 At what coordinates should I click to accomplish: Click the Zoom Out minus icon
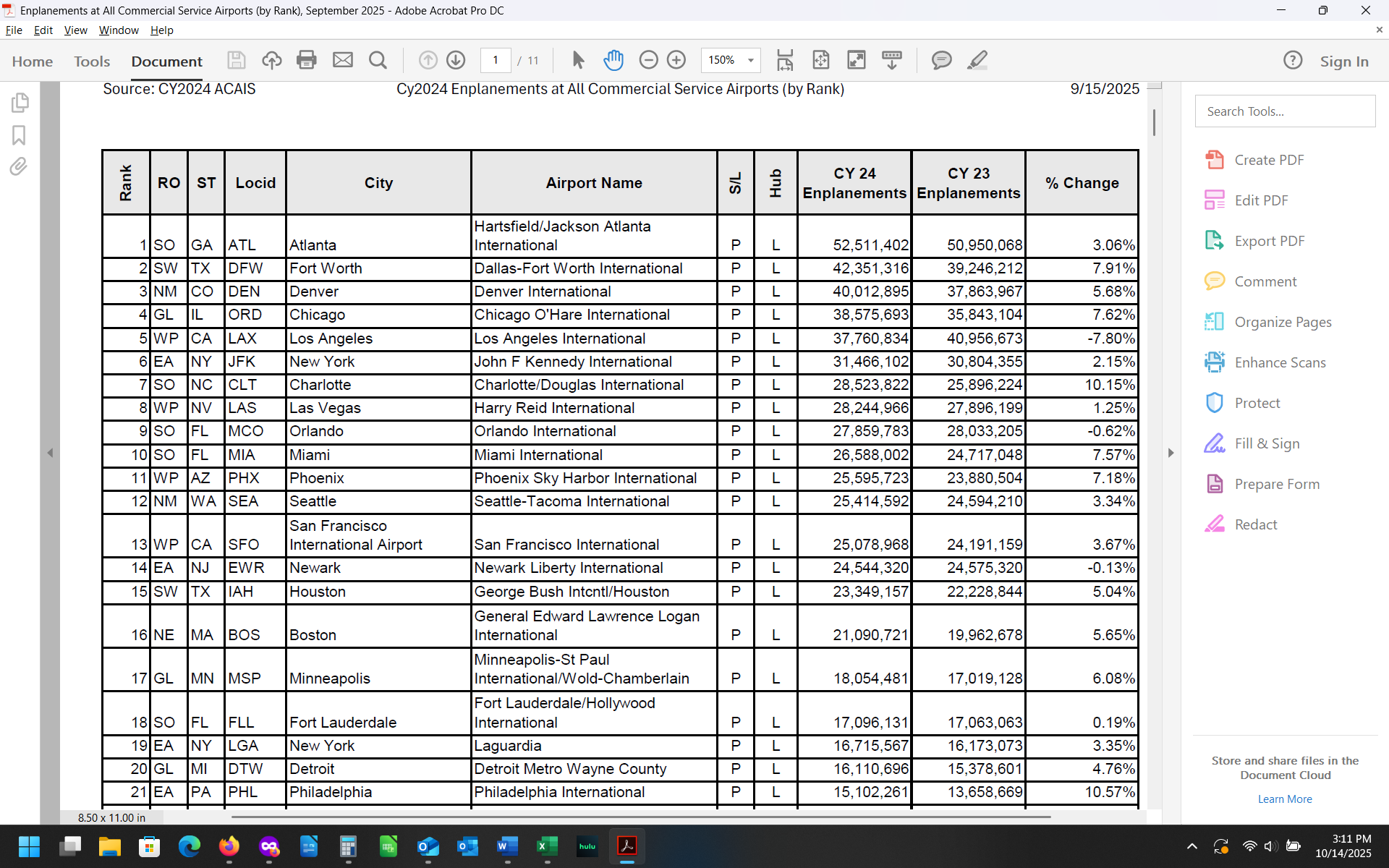(x=649, y=60)
